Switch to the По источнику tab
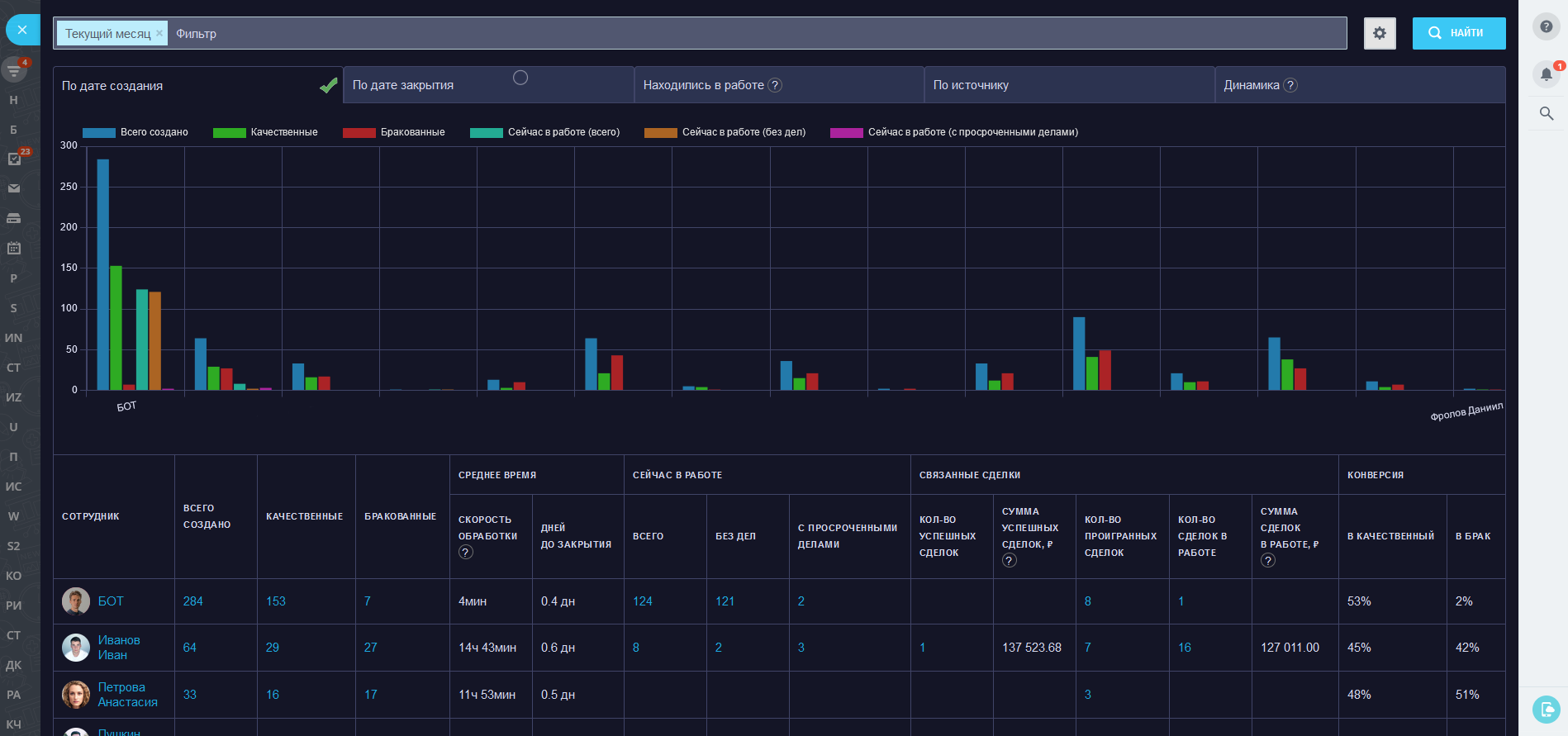Screen dimensions: 1568x736 pyautogui.click(x=971, y=85)
